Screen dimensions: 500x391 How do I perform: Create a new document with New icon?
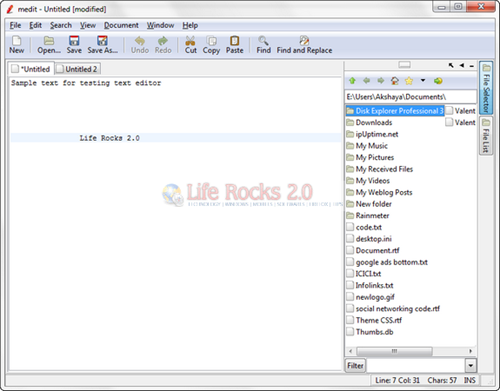pyautogui.click(x=16, y=45)
